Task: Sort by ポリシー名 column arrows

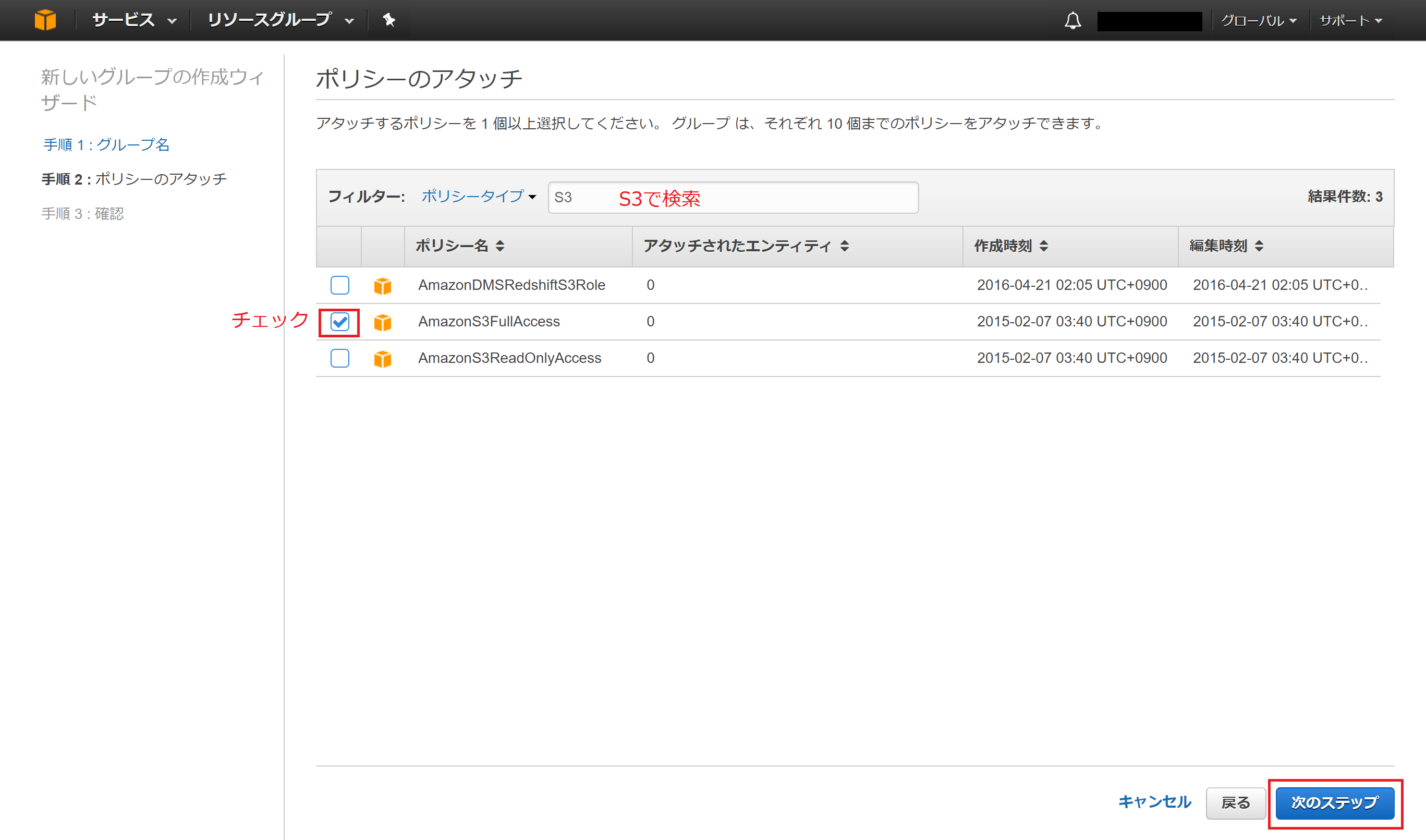Action: coord(499,246)
